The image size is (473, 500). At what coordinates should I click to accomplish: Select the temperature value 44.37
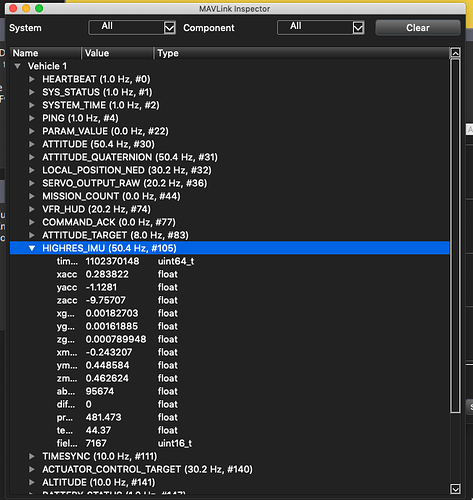98,430
